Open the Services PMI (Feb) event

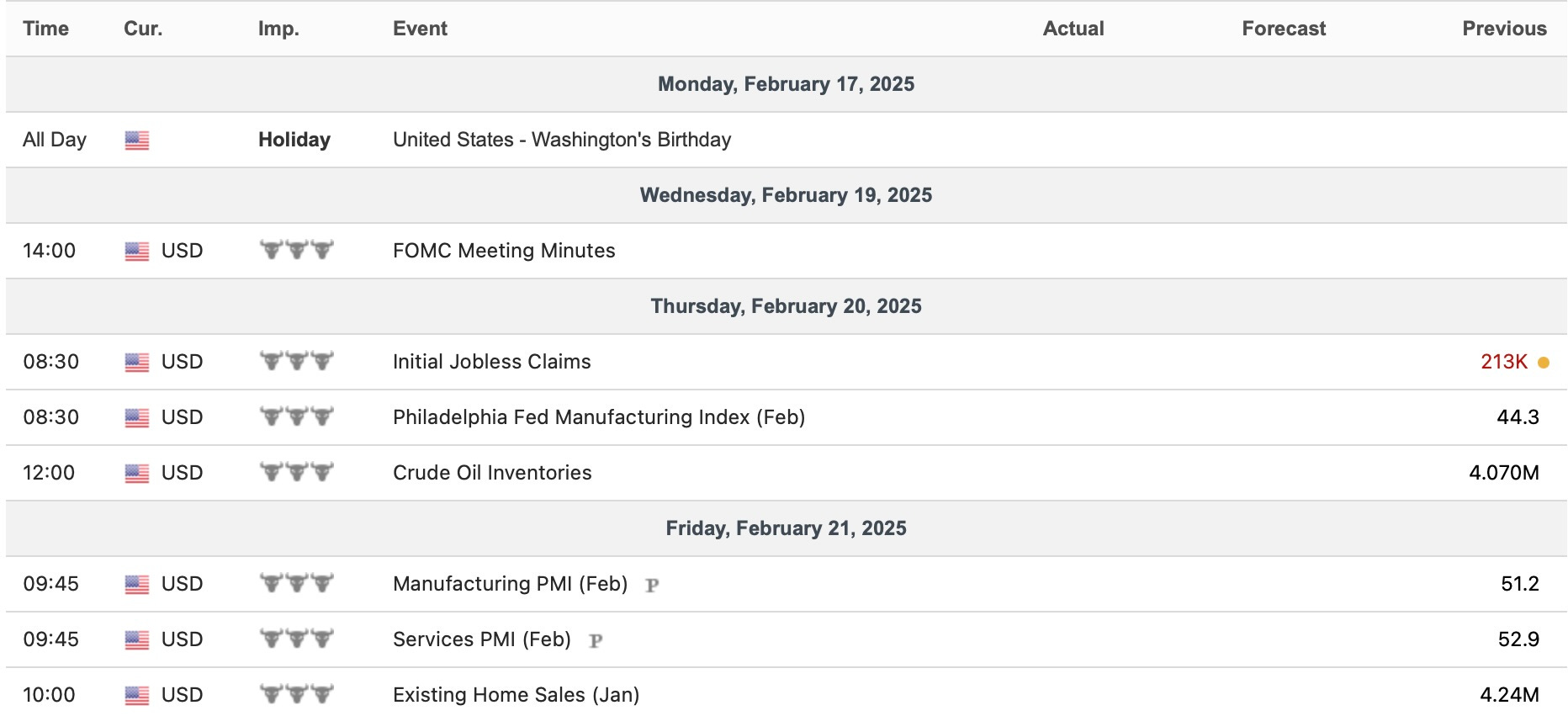(x=481, y=639)
